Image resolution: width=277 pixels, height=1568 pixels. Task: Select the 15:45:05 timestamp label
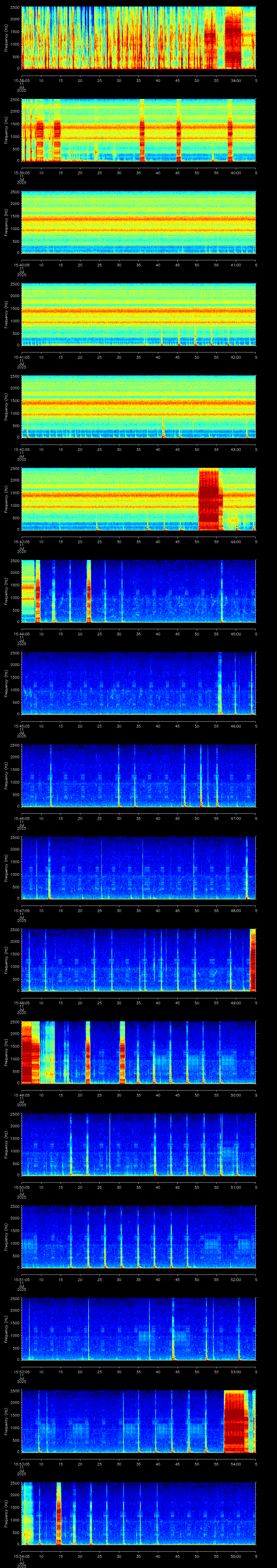[x=21, y=726]
